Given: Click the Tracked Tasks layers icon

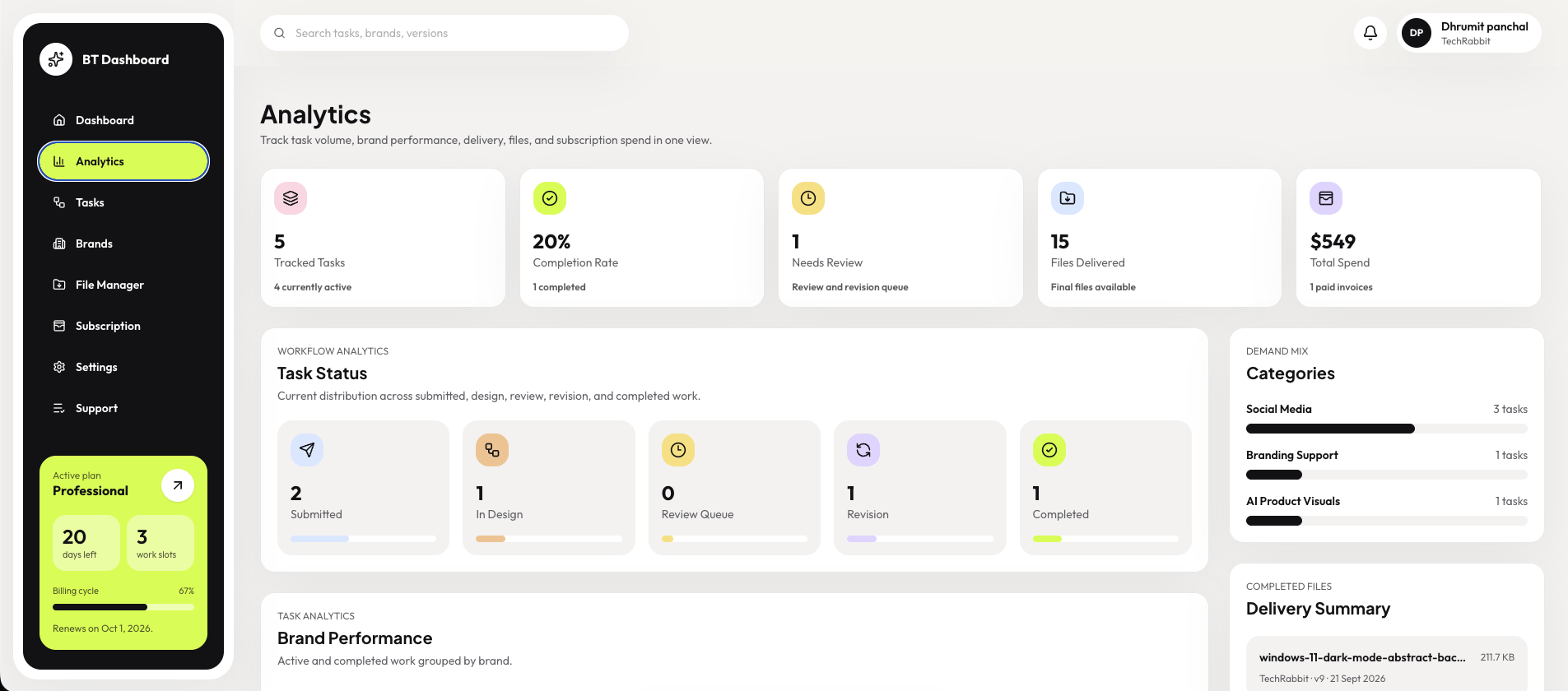Looking at the screenshot, I should [291, 198].
